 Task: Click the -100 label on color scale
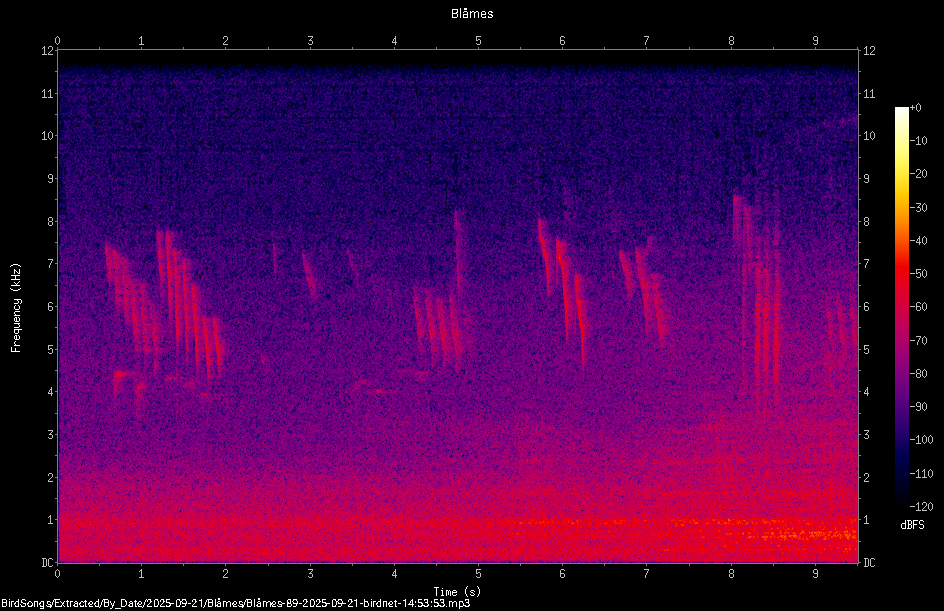[x=921, y=440]
